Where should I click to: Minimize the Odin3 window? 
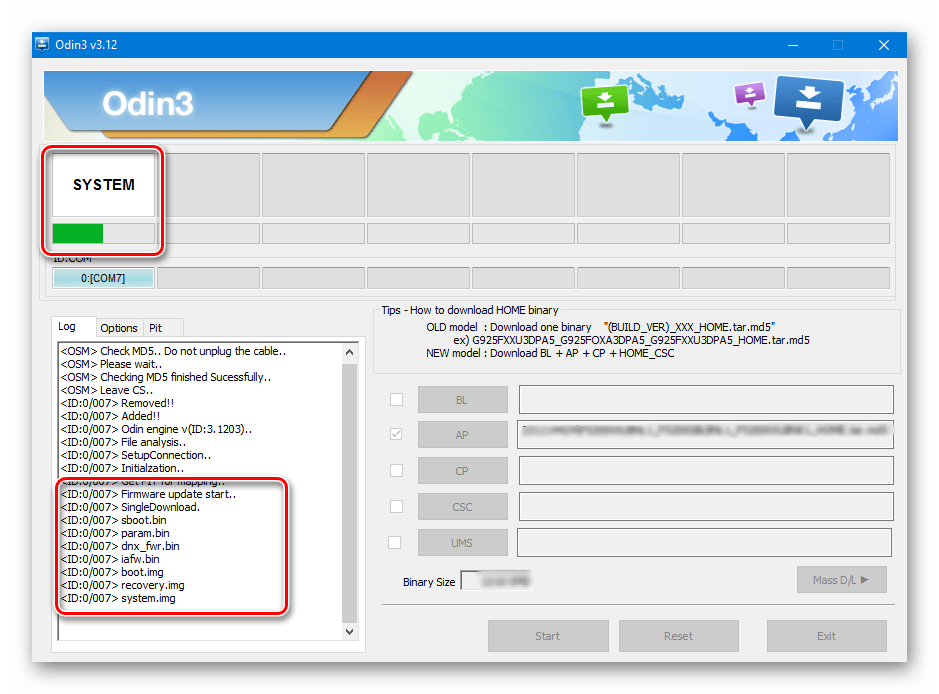coord(793,45)
